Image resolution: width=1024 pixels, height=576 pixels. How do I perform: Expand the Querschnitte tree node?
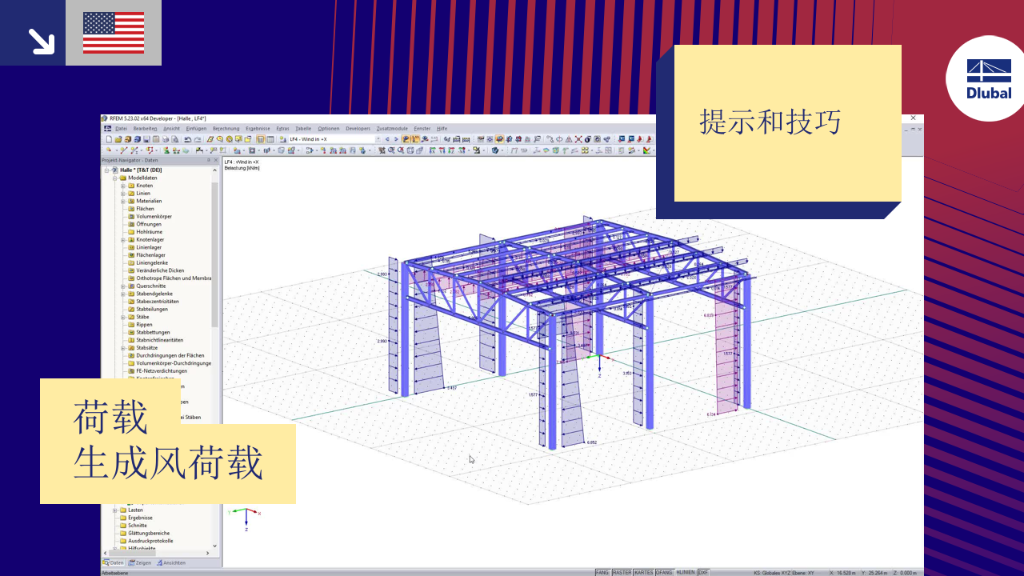pos(123,286)
